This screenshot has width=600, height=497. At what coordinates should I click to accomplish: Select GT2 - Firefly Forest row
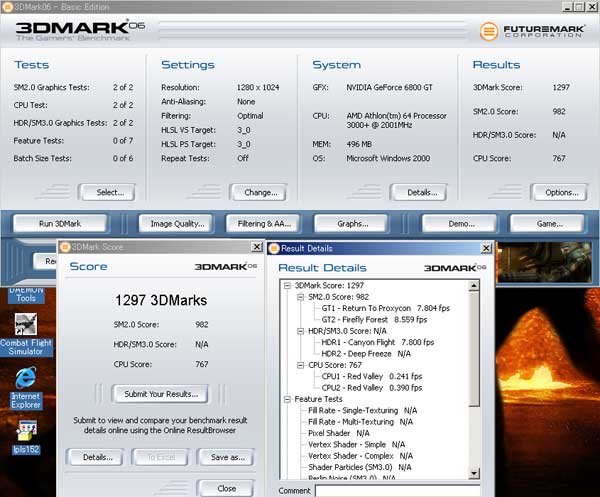374,319
